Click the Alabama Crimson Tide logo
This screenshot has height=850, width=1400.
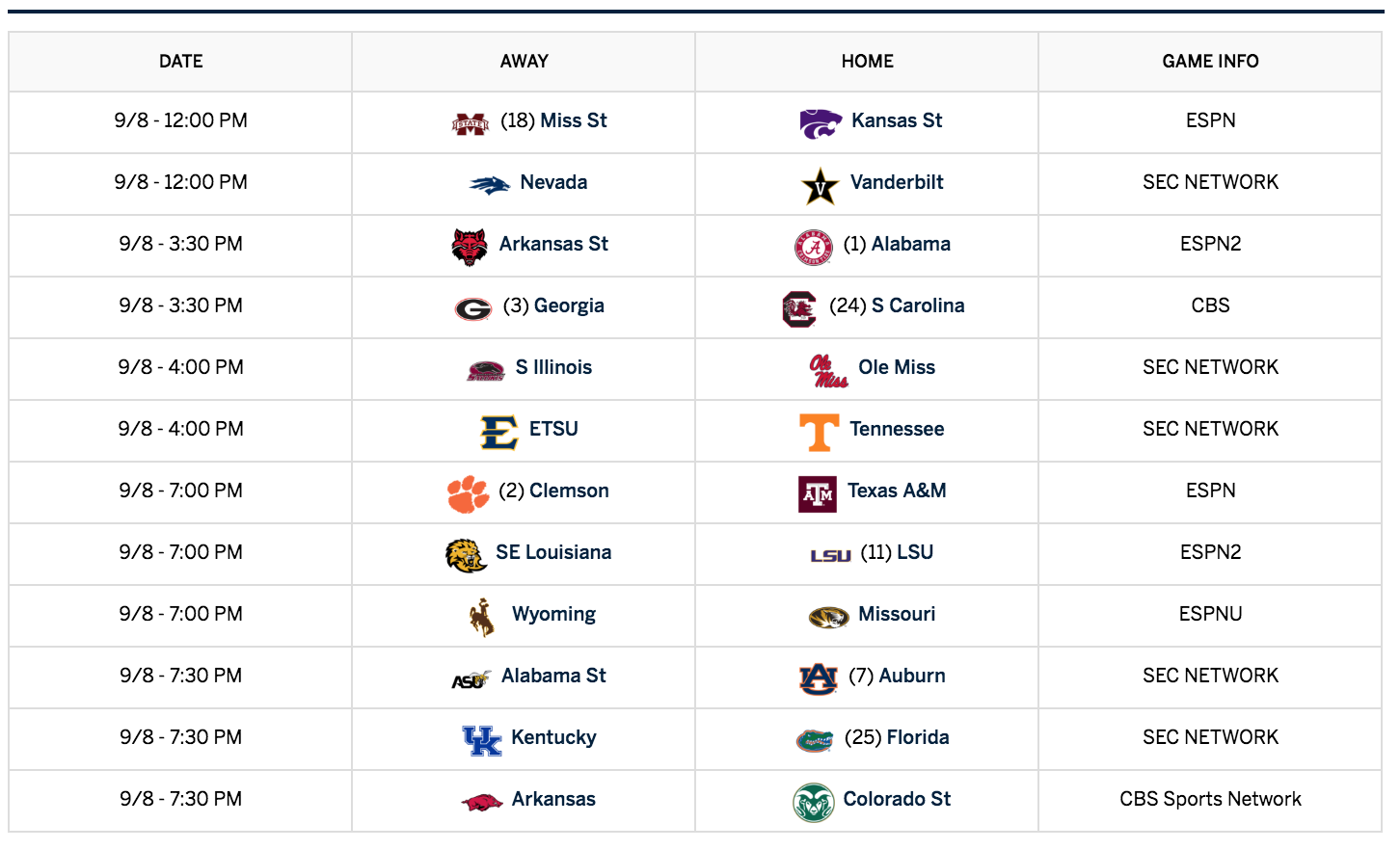coord(813,248)
